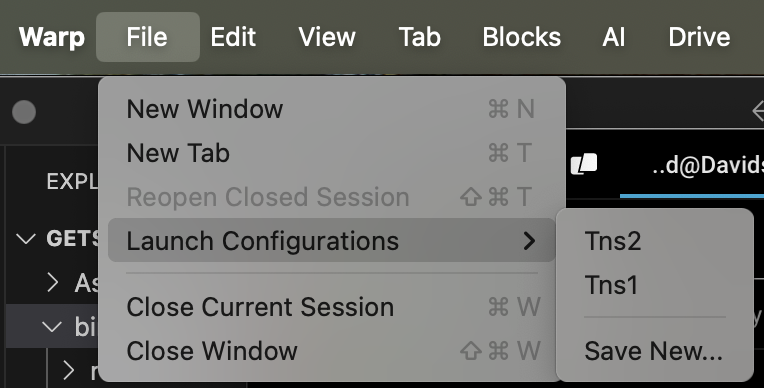Click the Launch Configurations submenu arrow

[x=529, y=241]
